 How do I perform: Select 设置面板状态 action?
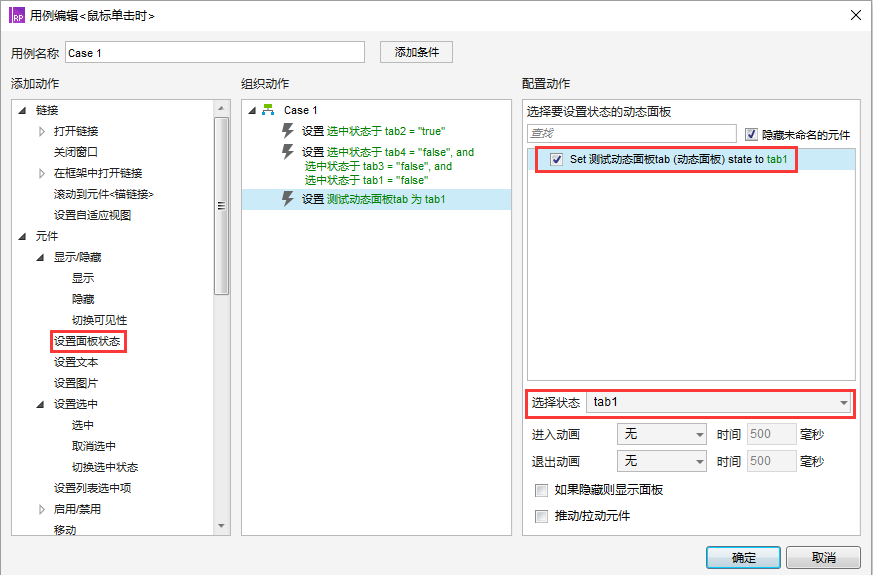tap(87, 341)
